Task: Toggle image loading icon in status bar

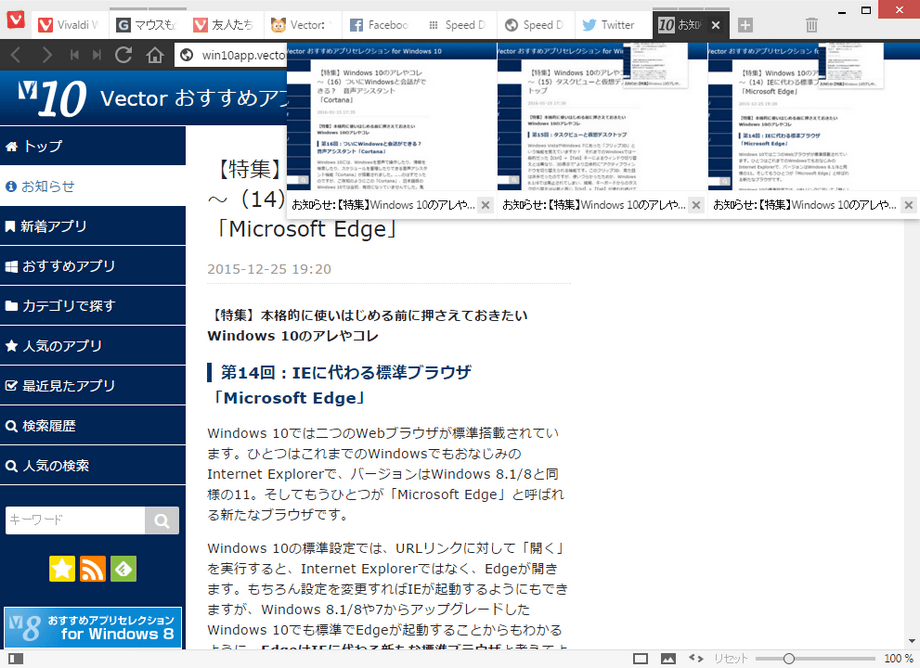Action: point(668,659)
